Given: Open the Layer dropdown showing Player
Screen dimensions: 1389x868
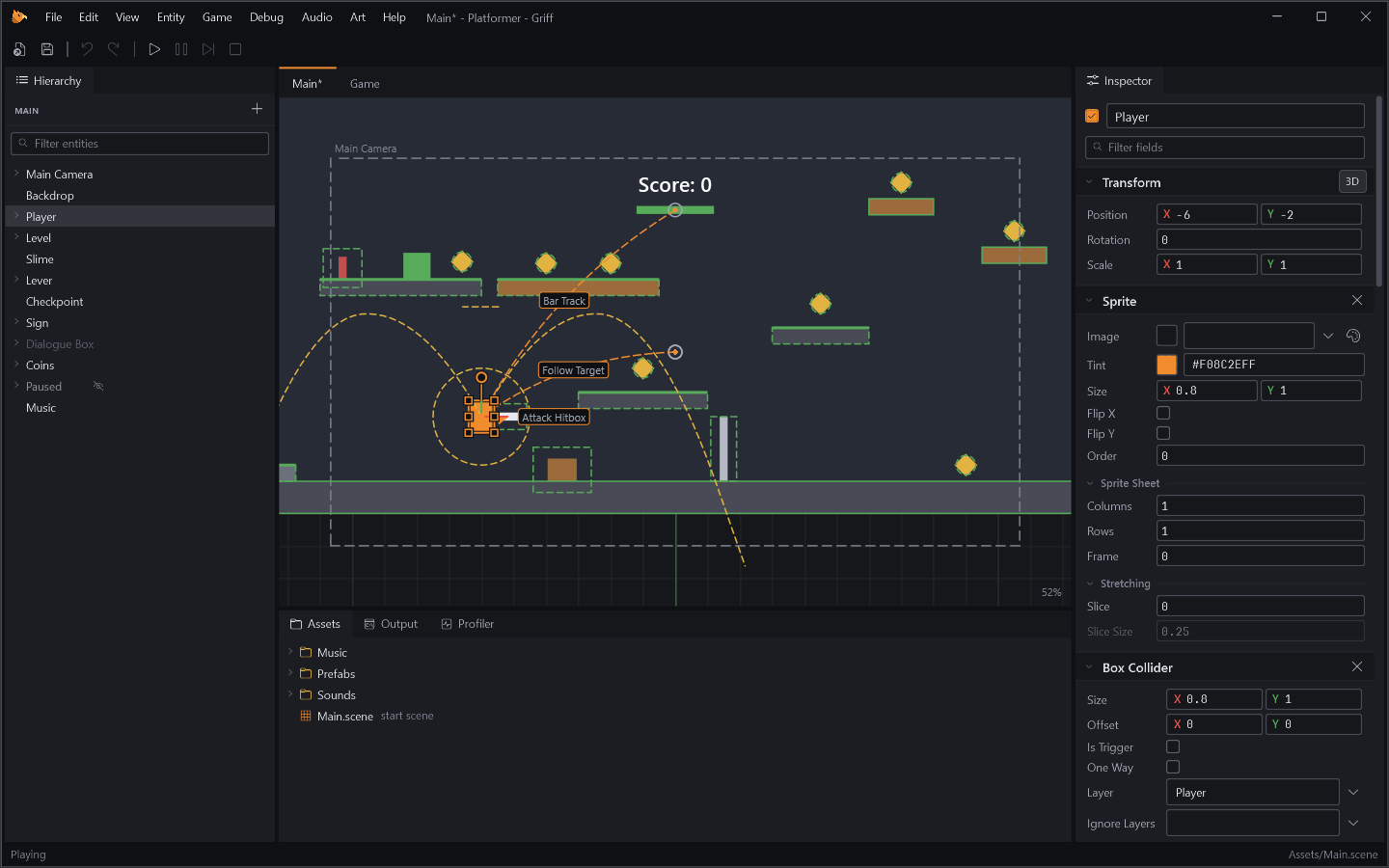Looking at the screenshot, I should pyautogui.click(x=1353, y=792).
